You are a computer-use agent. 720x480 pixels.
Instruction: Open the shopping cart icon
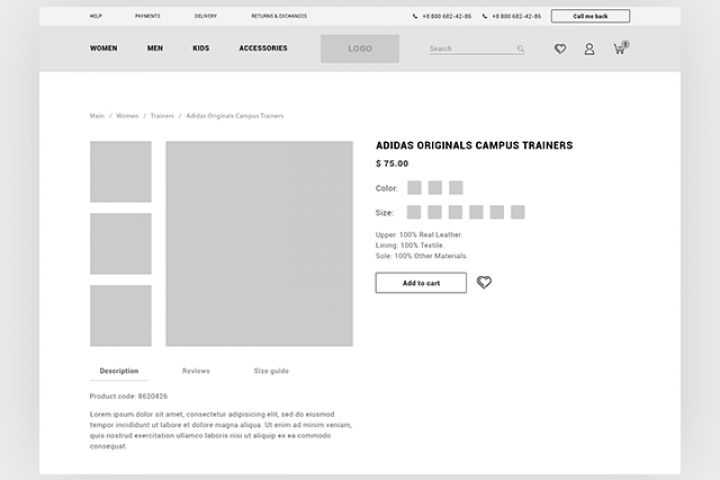tap(621, 48)
